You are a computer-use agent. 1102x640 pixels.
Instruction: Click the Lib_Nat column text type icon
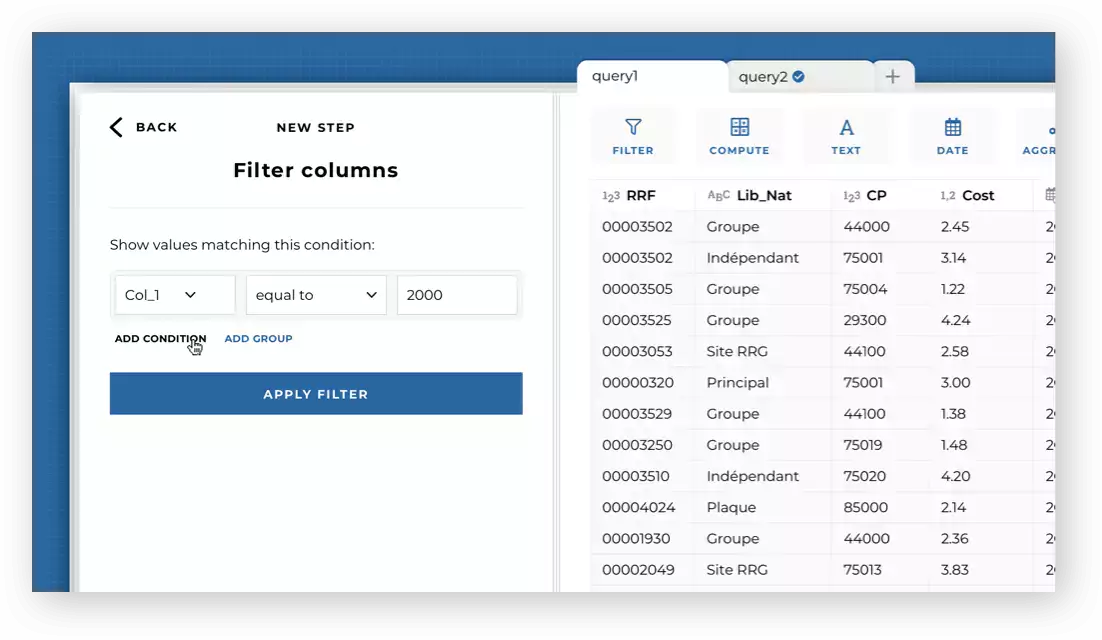pos(719,196)
